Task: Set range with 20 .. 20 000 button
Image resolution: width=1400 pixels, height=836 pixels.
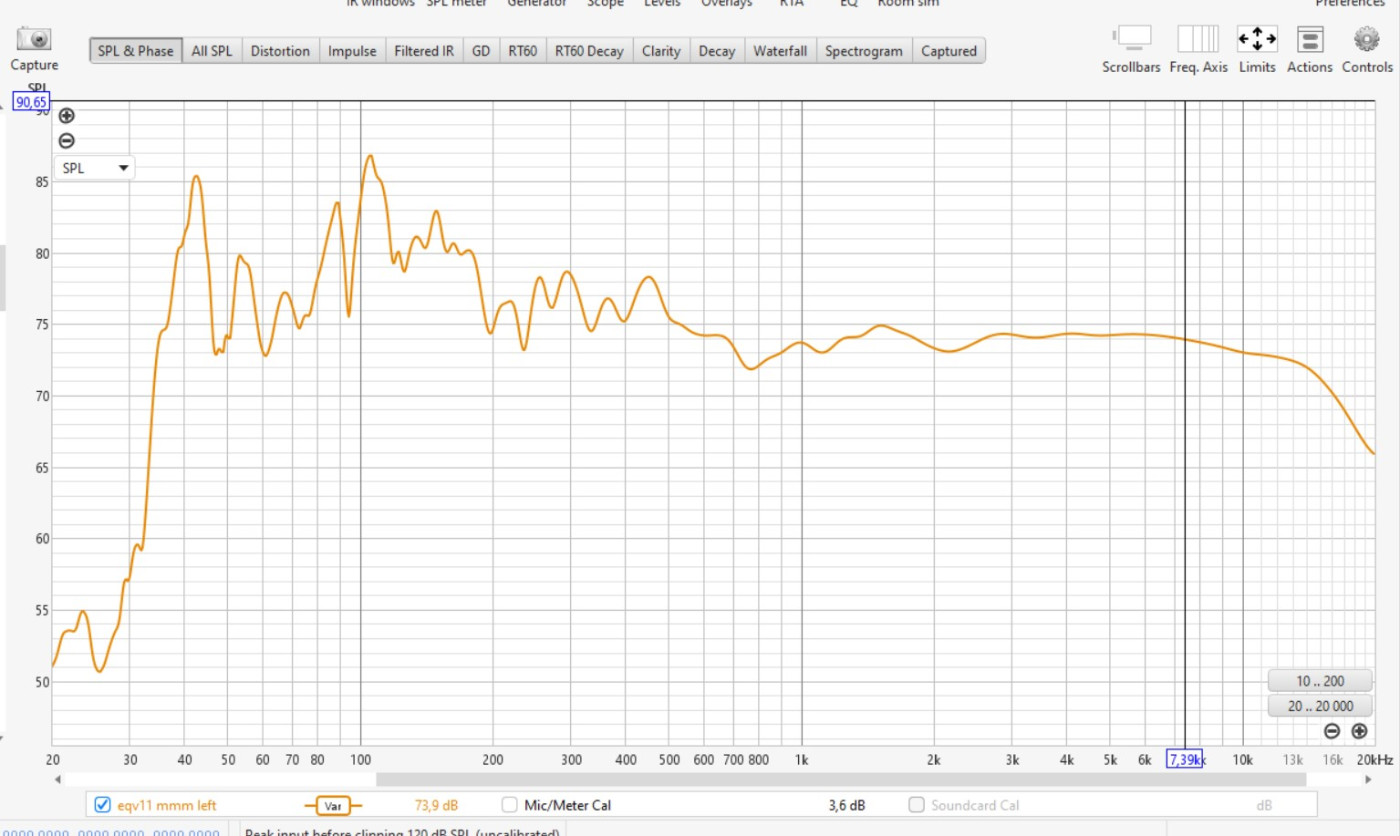Action: 1319,706
